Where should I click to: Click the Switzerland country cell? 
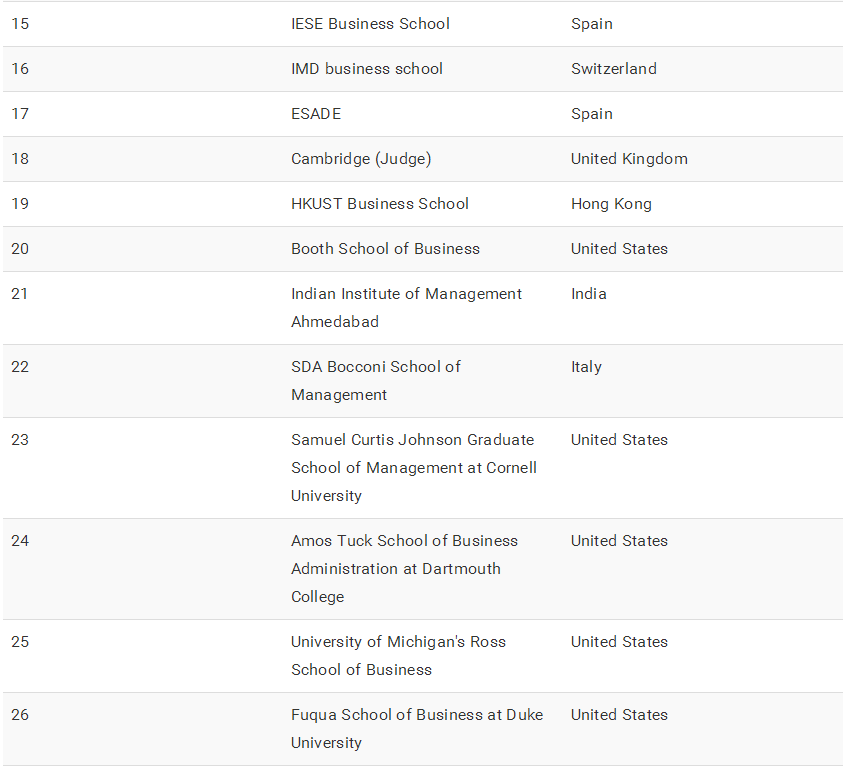click(614, 69)
